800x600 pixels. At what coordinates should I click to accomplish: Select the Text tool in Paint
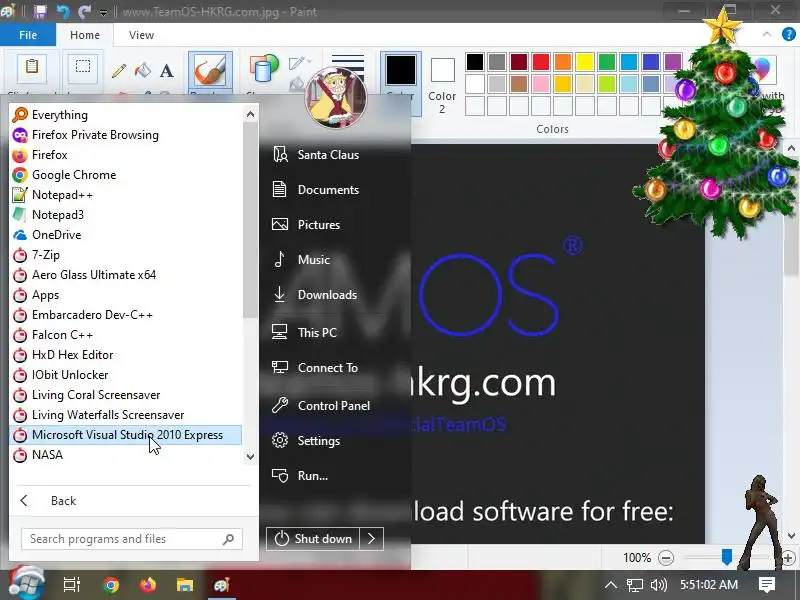tap(166, 70)
